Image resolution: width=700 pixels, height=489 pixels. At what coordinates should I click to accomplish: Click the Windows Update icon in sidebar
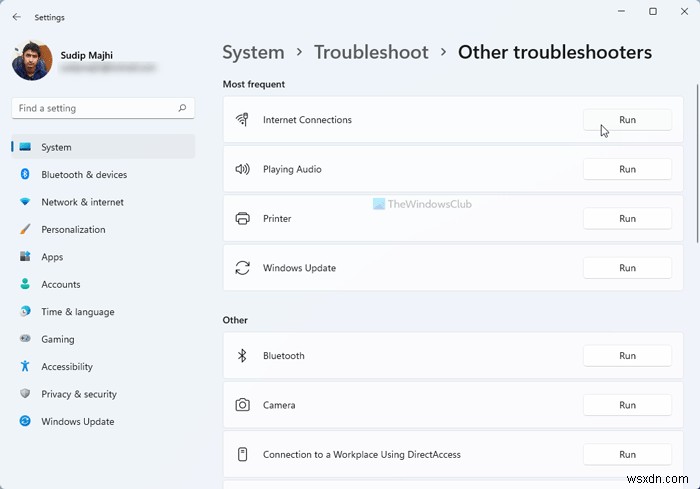point(25,422)
